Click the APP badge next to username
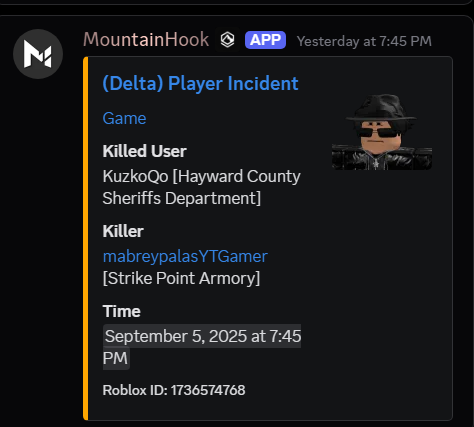 (265, 40)
